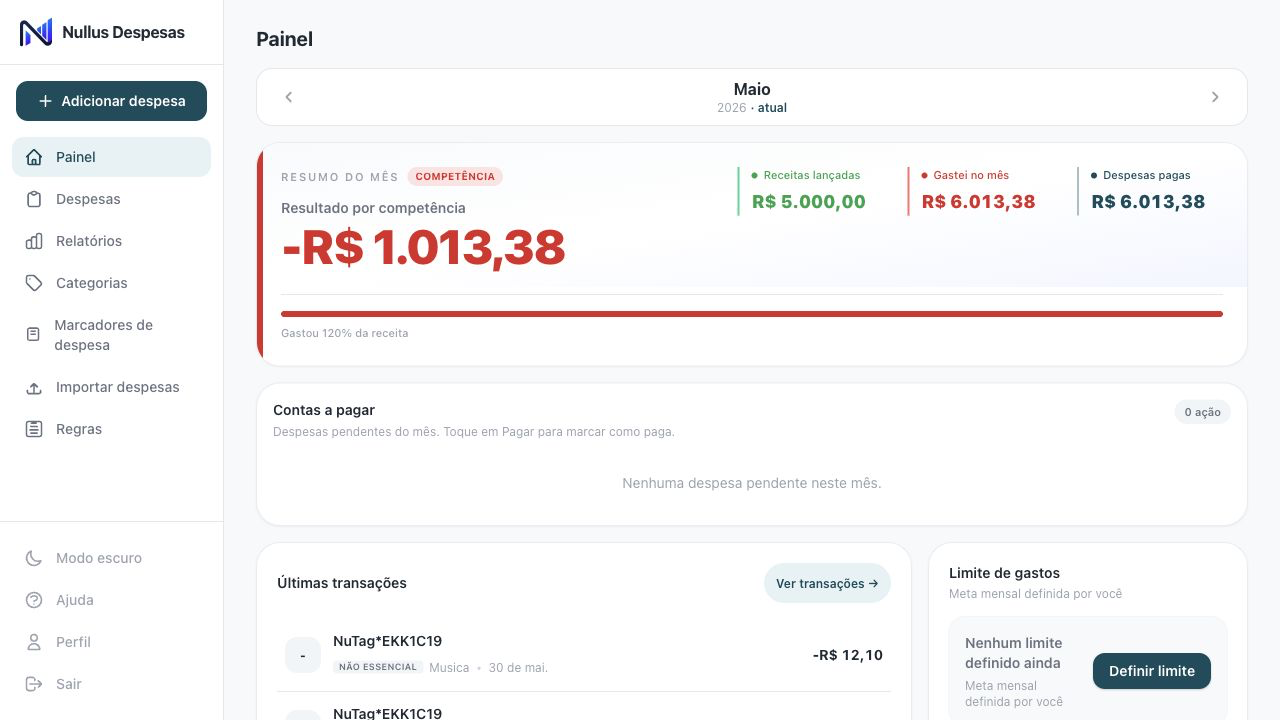Open the Despesas menu item
Viewport: 1280px width, 720px height.
tap(111, 199)
